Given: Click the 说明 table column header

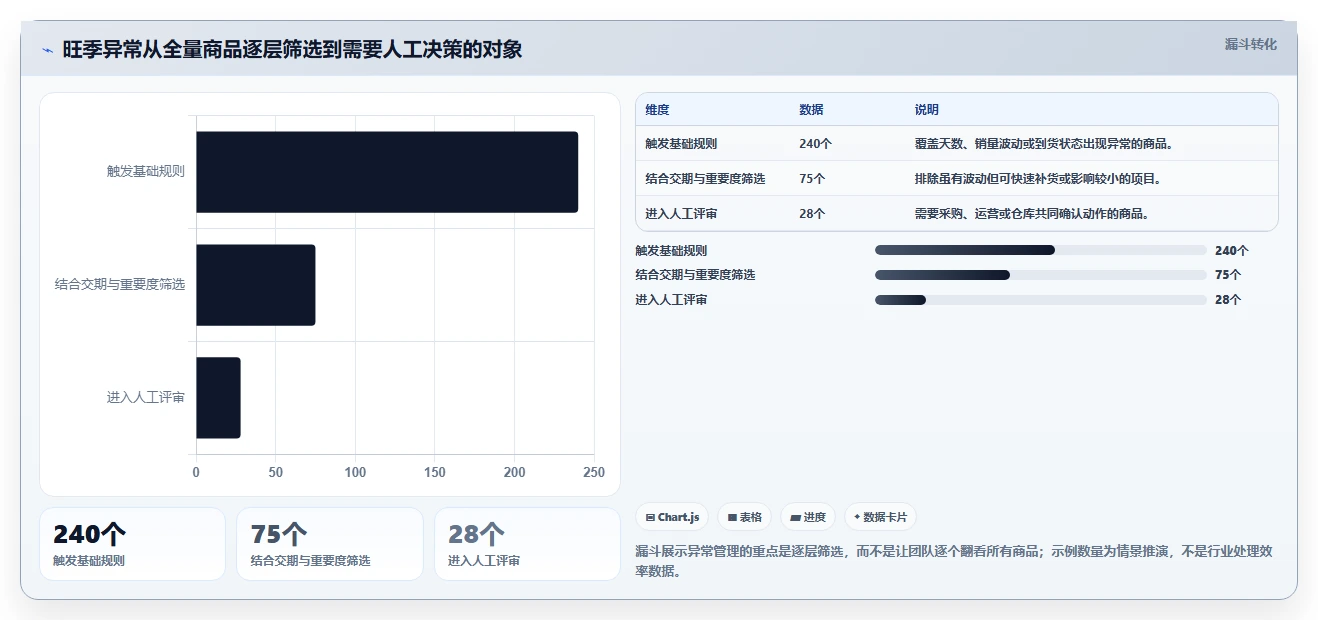Looking at the screenshot, I should (x=926, y=110).
